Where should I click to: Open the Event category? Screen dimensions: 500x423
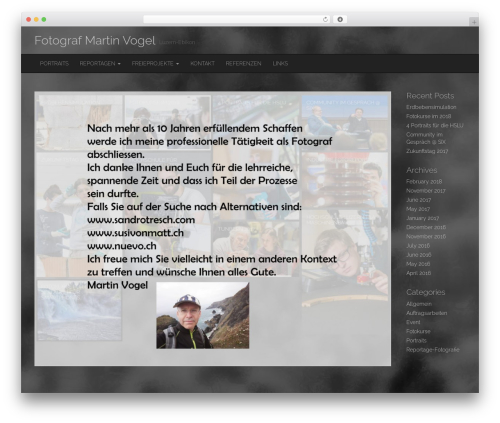point(413,322)
